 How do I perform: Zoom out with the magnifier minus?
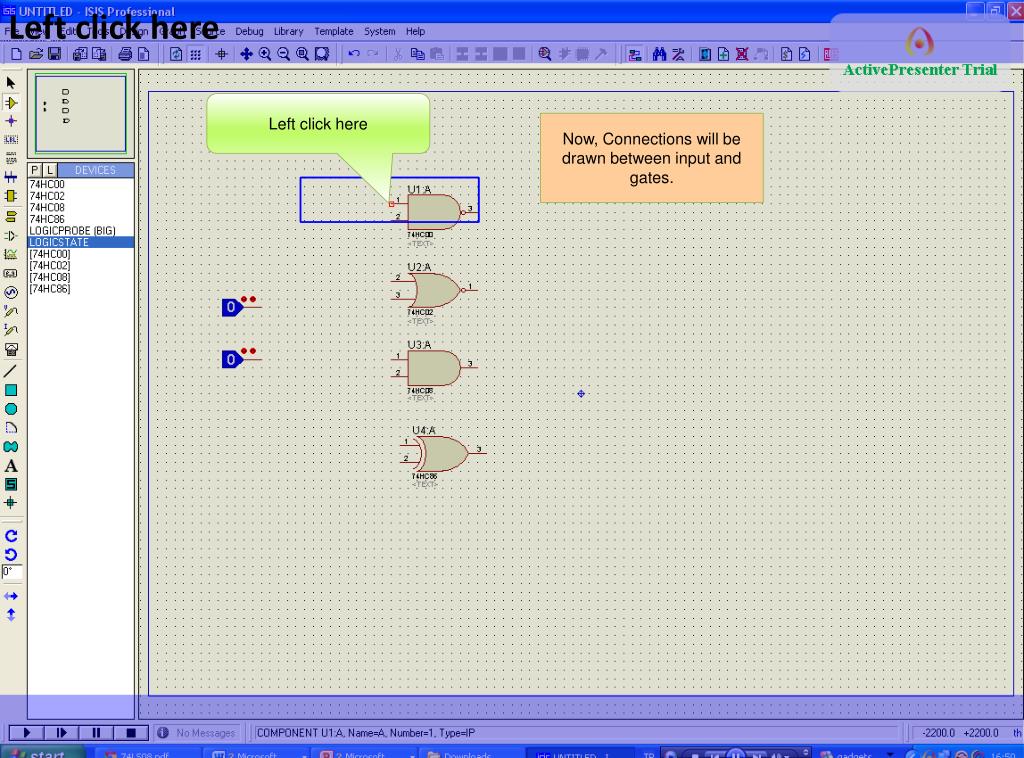tap(283, 54)
